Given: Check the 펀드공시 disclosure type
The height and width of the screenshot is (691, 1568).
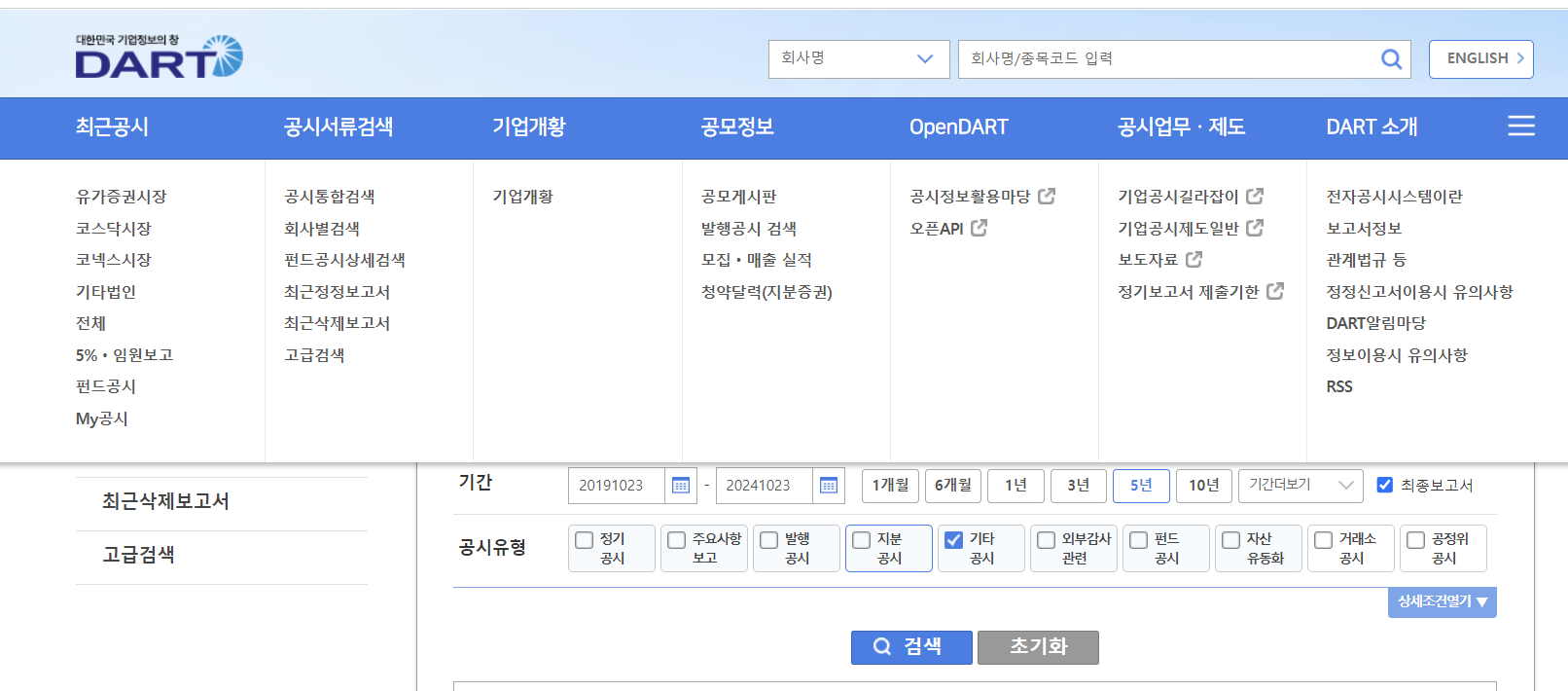Looking at the screenshot, I should 1139,539.
